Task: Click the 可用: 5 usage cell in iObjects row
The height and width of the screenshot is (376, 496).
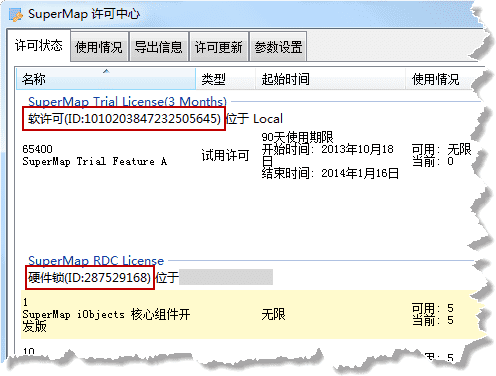Action: [x=433, y=308]
